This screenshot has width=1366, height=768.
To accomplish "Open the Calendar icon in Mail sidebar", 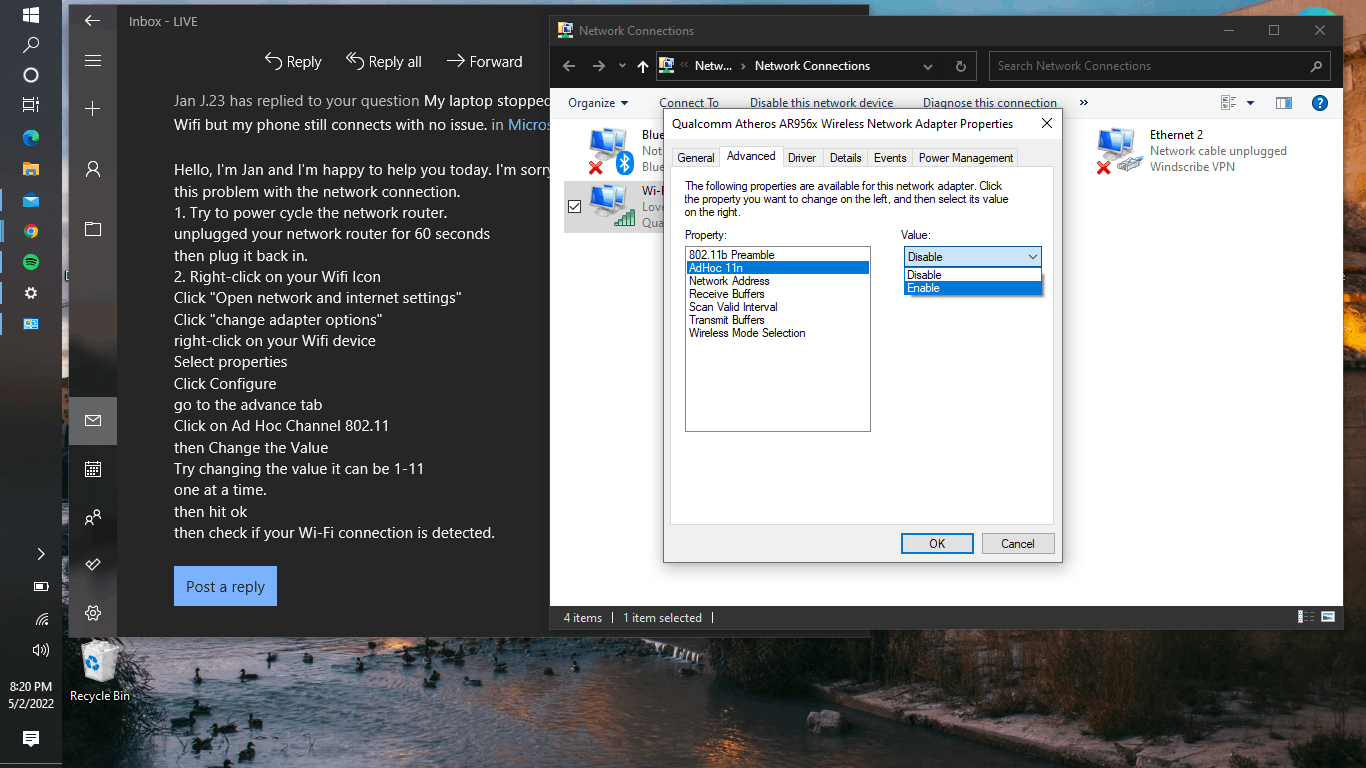I will [x=93, y=469].
